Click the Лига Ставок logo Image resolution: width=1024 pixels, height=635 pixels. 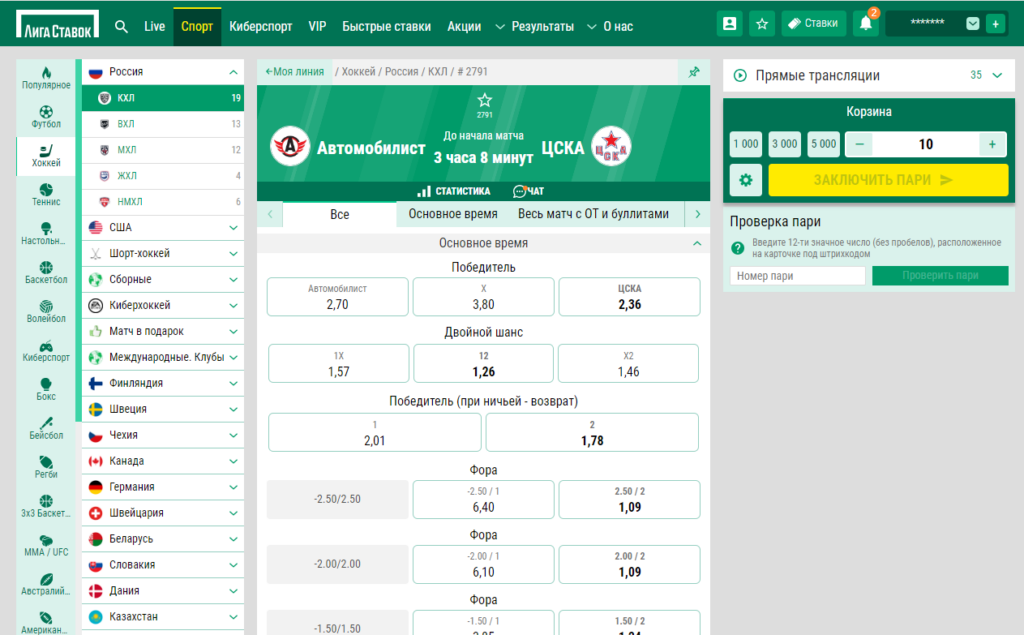pyautogui.click(x=57, y=25)
